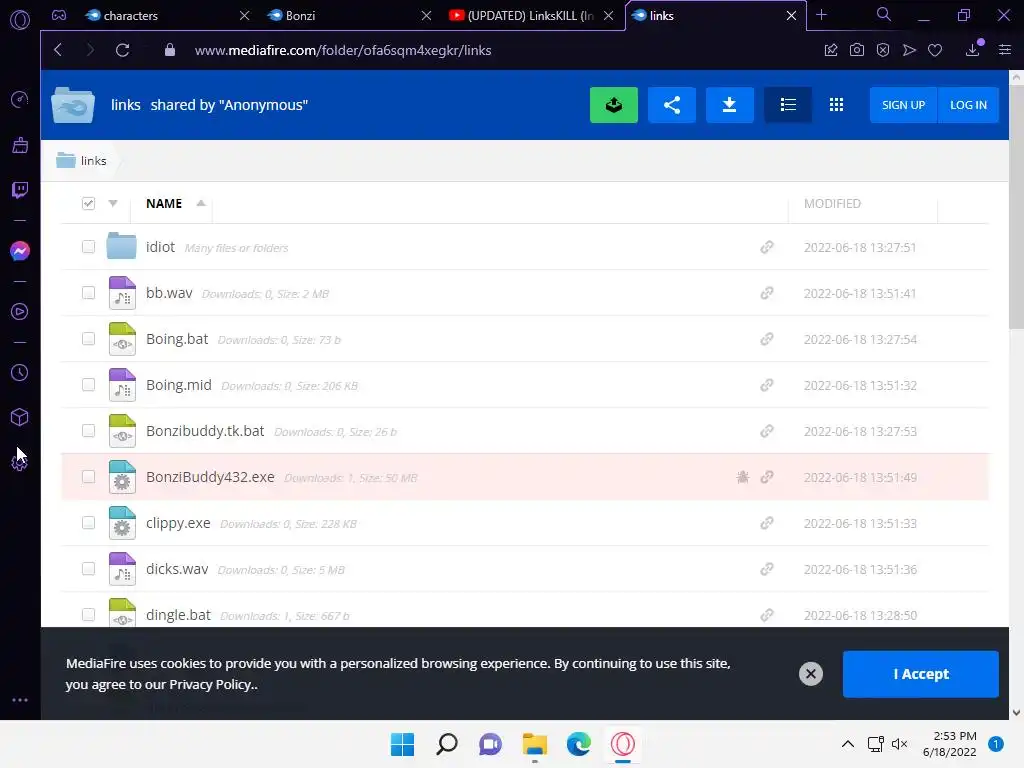Click the address bar URL field

[343, 50]
